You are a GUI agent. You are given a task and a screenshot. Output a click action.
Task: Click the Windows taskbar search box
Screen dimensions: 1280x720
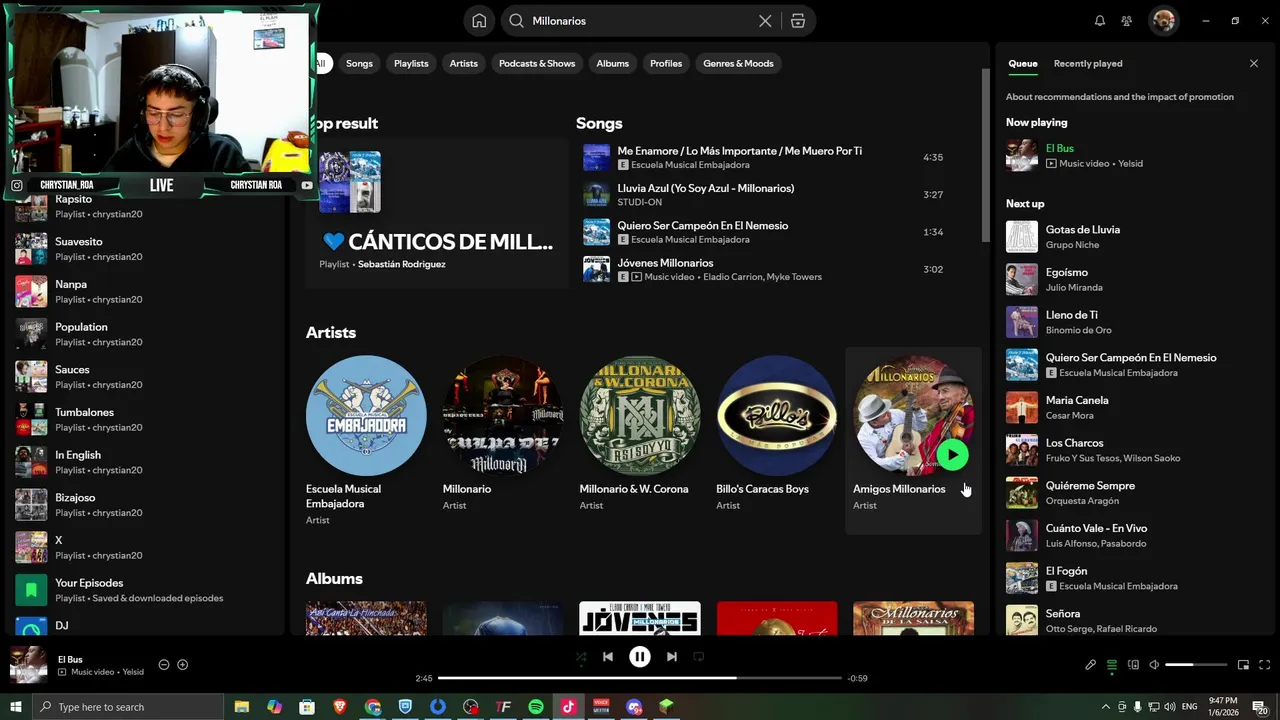tap(128, 707)
